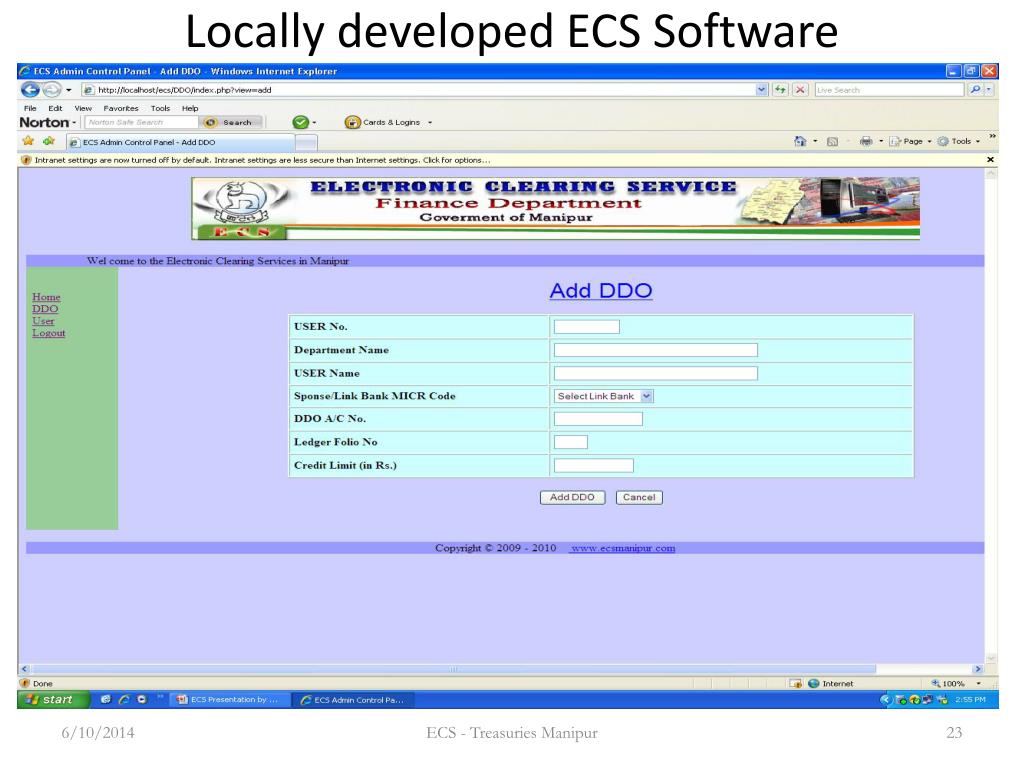
Task: Click the address bar URL field
Action: click(418, 89)
